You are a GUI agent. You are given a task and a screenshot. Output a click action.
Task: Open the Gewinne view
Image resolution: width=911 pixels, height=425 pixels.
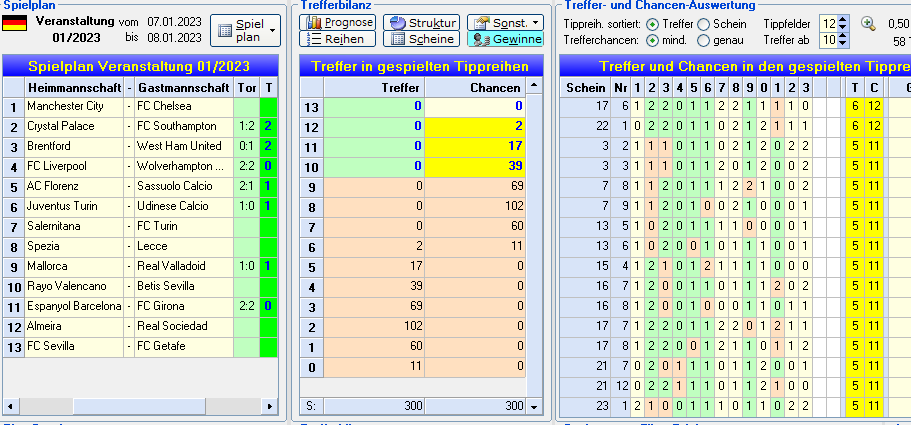505,39
